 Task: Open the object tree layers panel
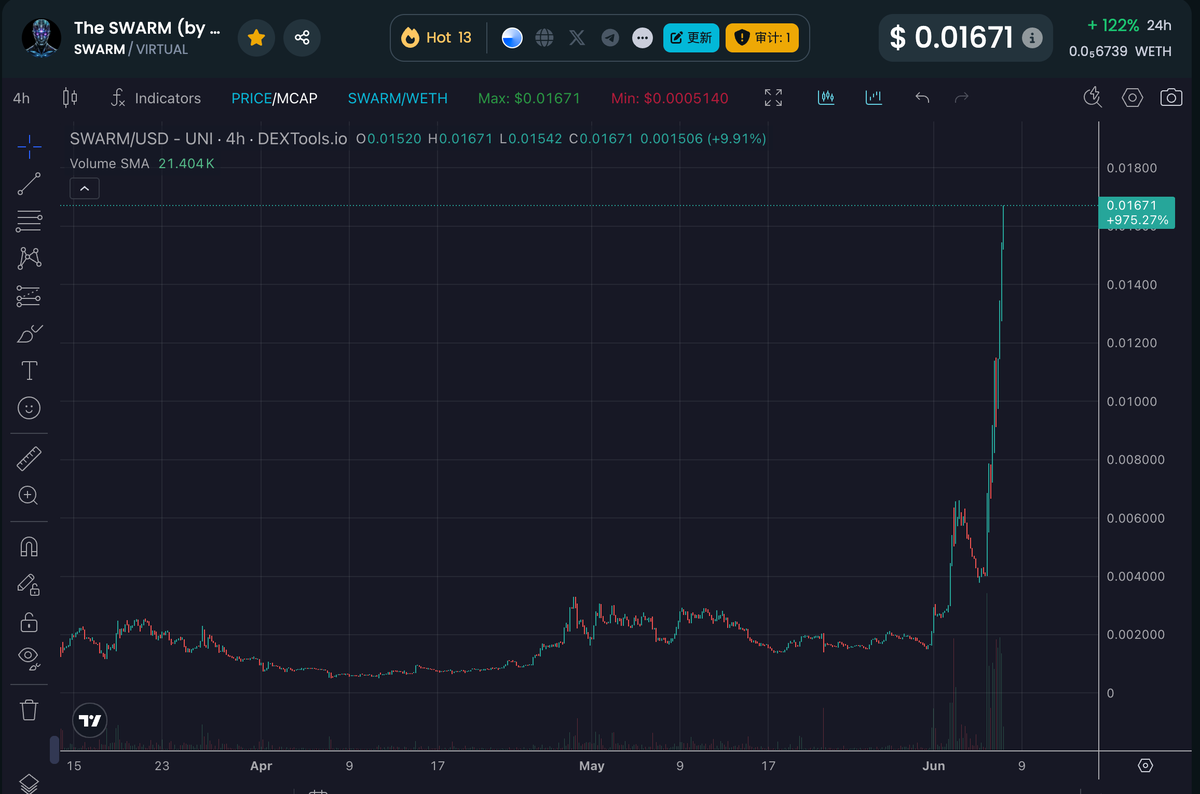30,782
